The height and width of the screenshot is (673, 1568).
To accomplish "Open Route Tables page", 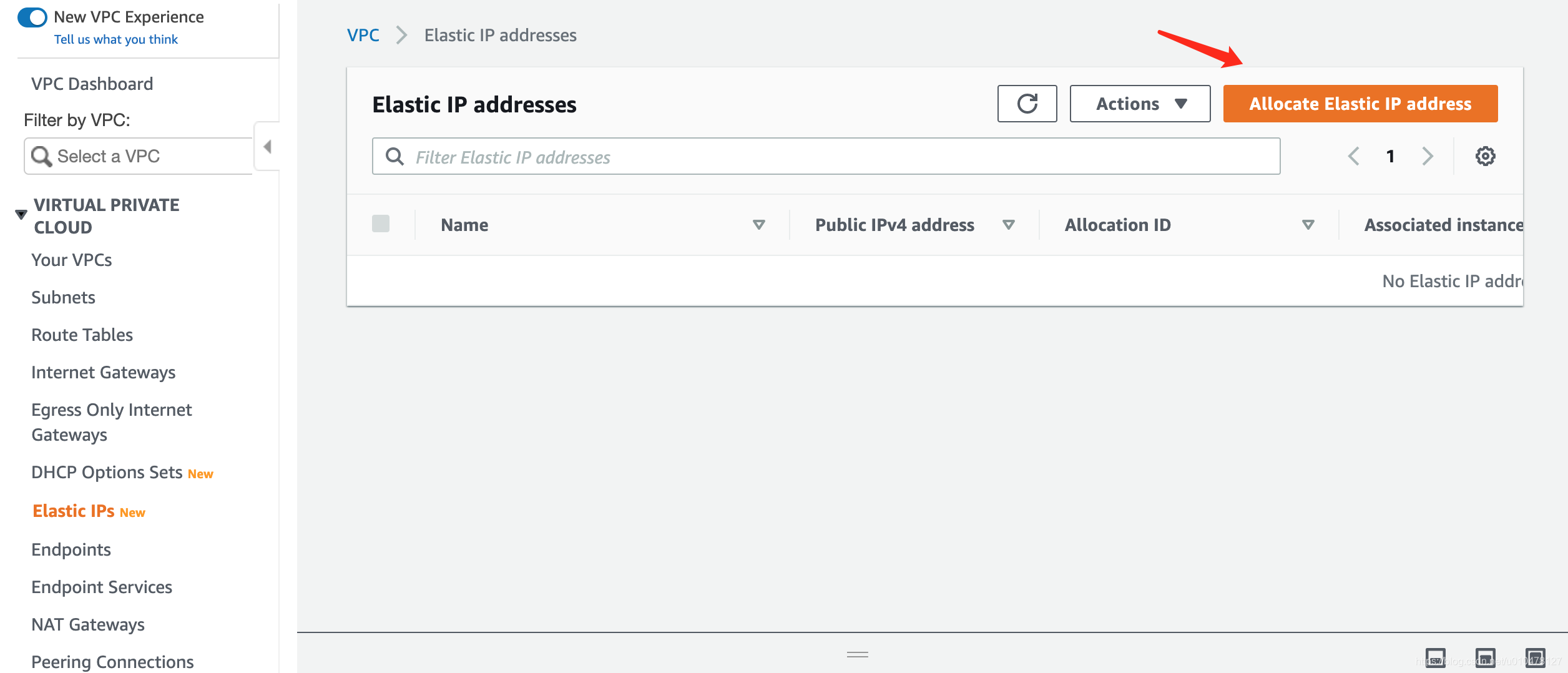I will (x=82, y=335).
